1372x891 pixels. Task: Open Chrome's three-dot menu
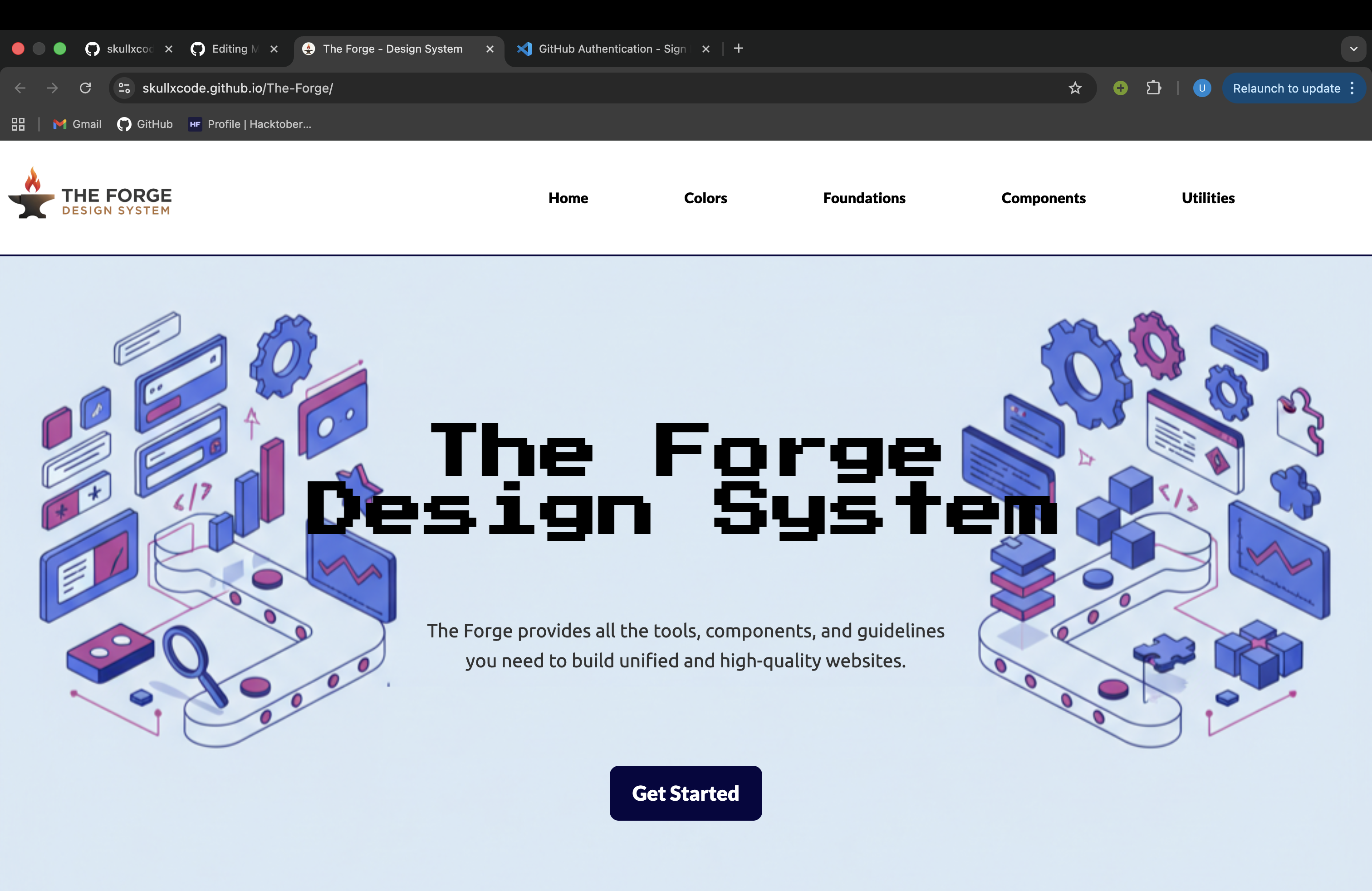(1352, 88)
